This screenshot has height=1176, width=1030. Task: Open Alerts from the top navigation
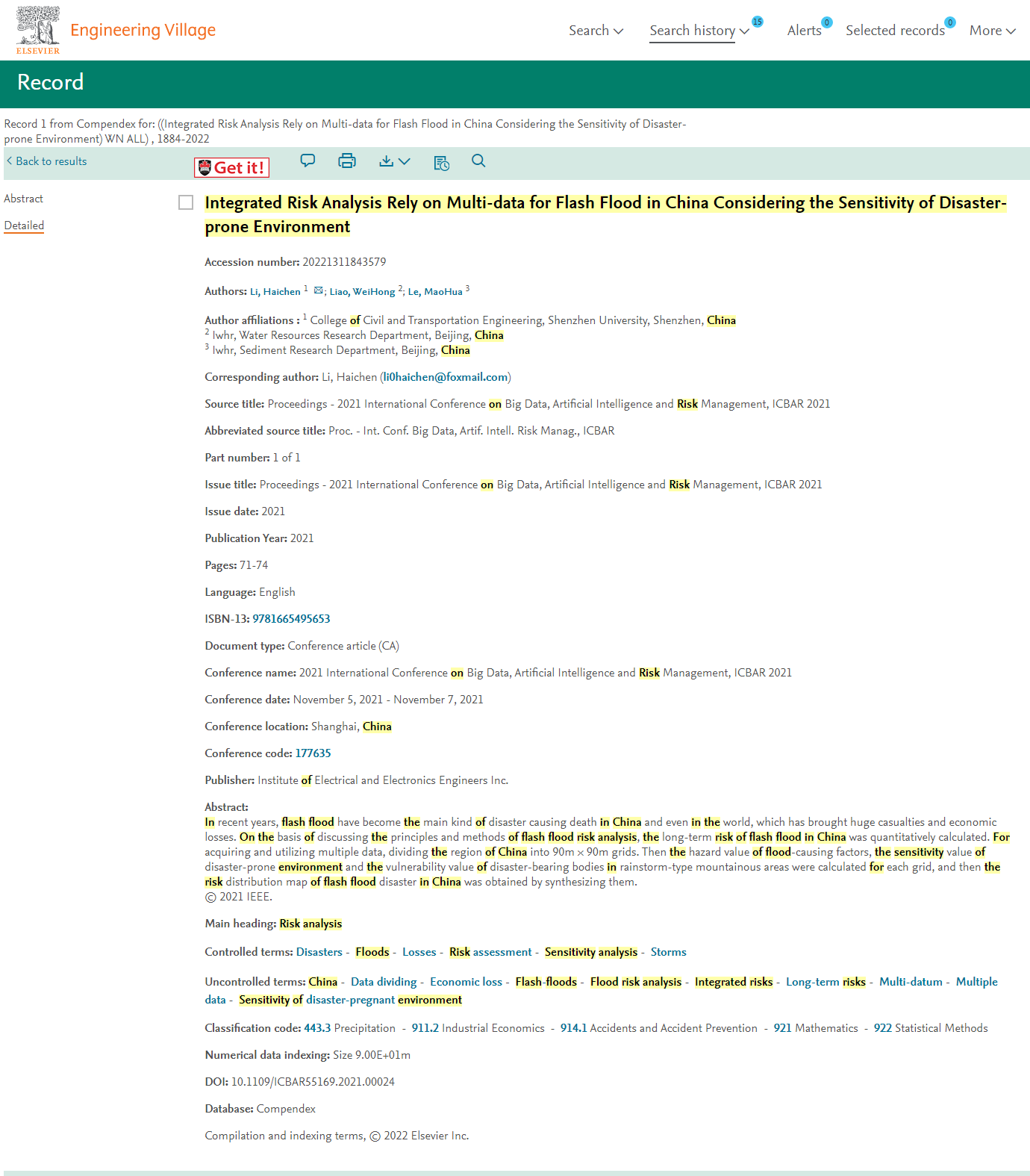[x=804, y=31]
